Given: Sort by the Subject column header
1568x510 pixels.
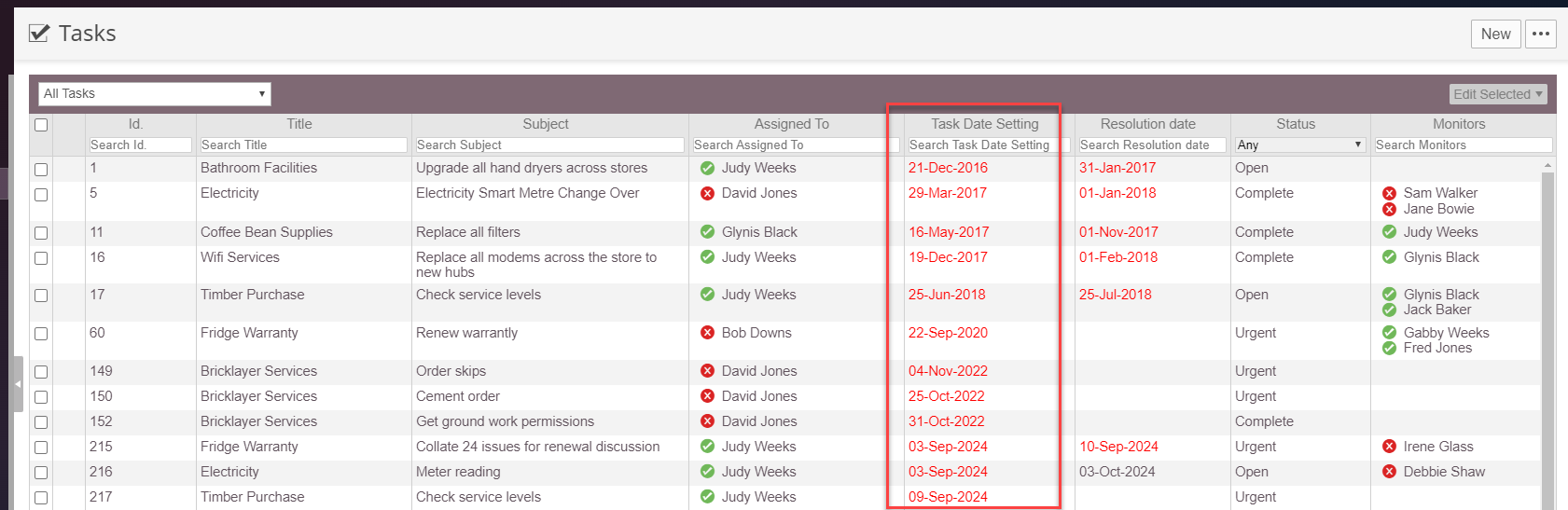Looking at the screenshot, I should 546,124.
